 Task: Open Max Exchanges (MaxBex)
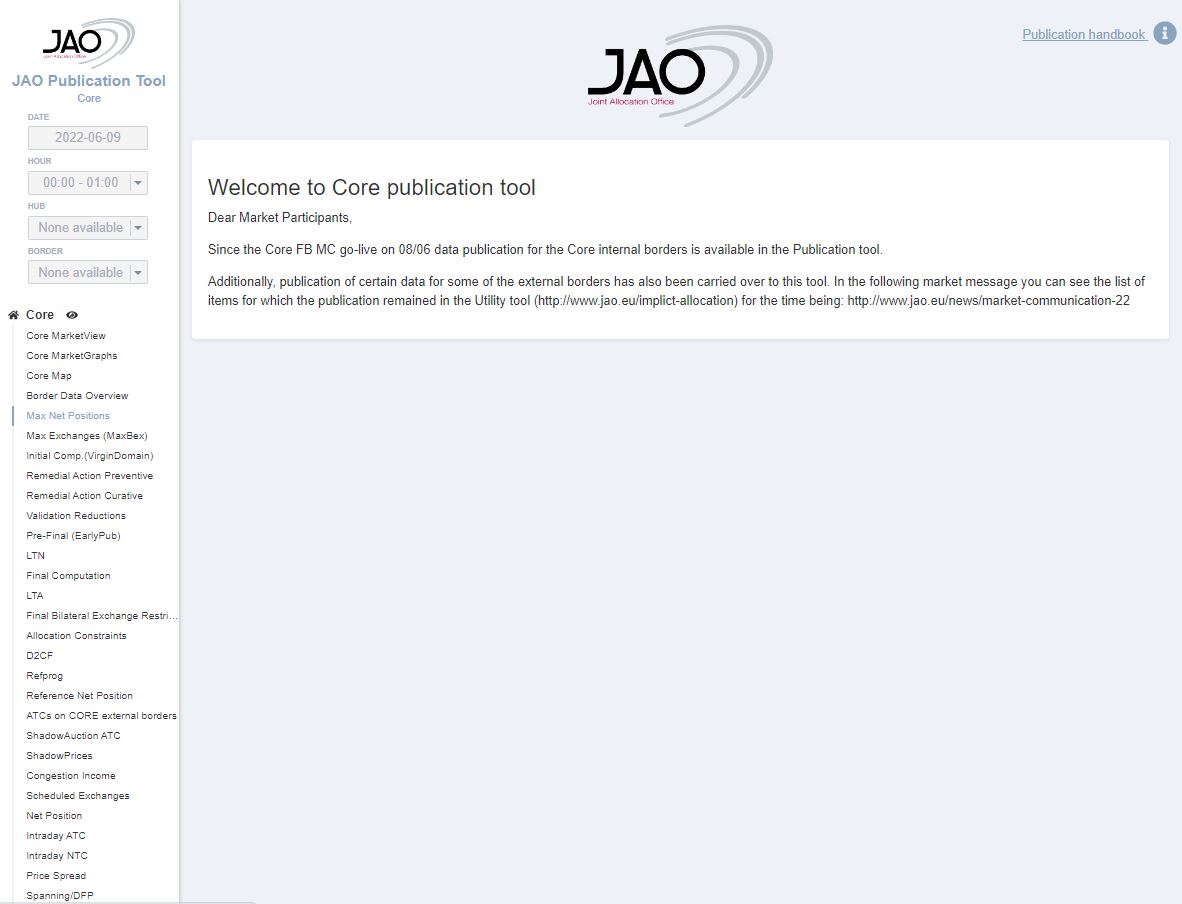pyautogui.click(x=87, y=436)
